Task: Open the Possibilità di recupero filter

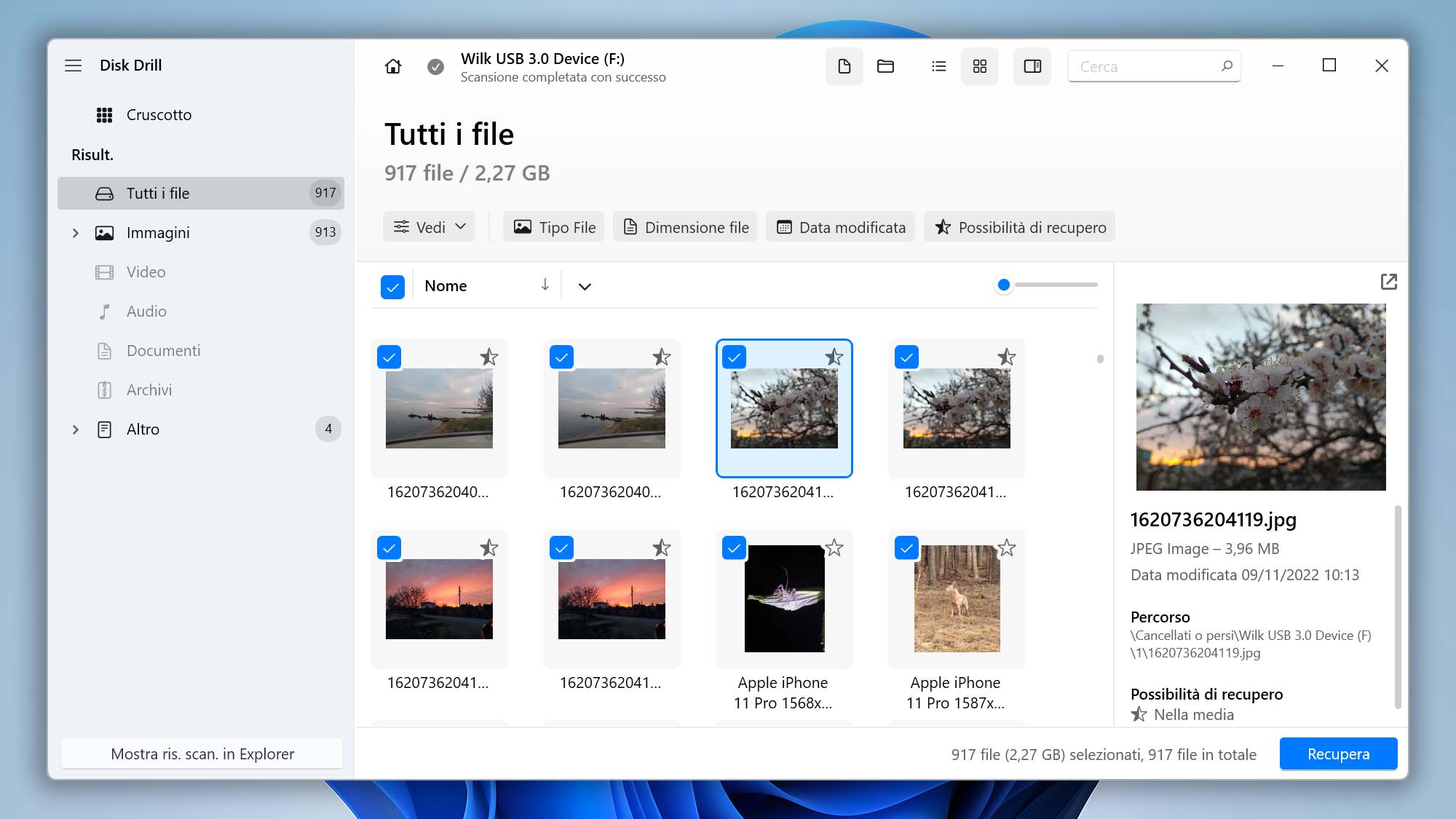Action: coord(1019,227)
